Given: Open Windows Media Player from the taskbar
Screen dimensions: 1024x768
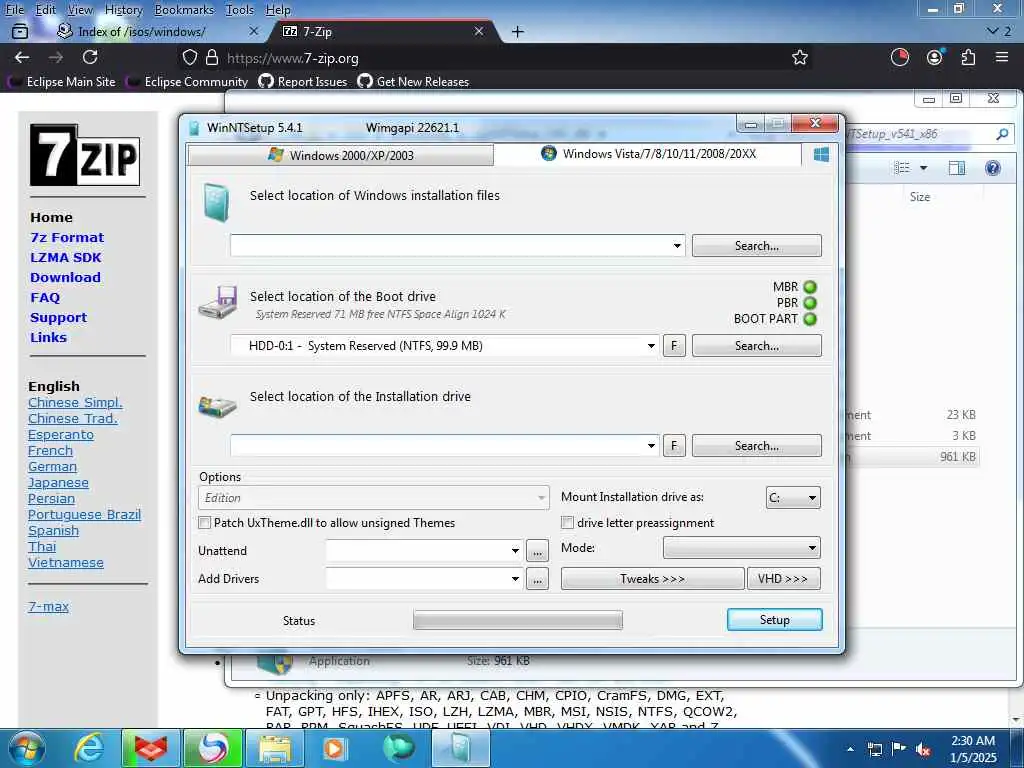Looking at the screenshot, I should (335, 748).
